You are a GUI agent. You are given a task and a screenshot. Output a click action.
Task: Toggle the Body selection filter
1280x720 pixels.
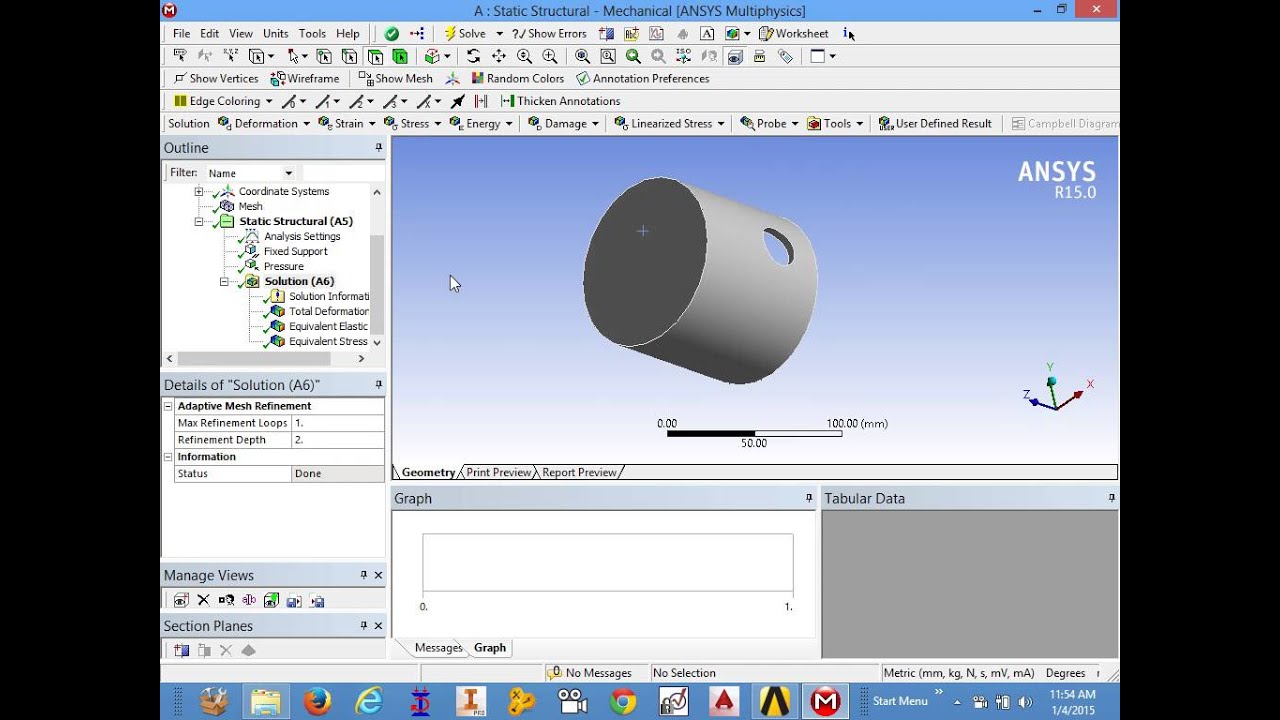coord(400,56)
